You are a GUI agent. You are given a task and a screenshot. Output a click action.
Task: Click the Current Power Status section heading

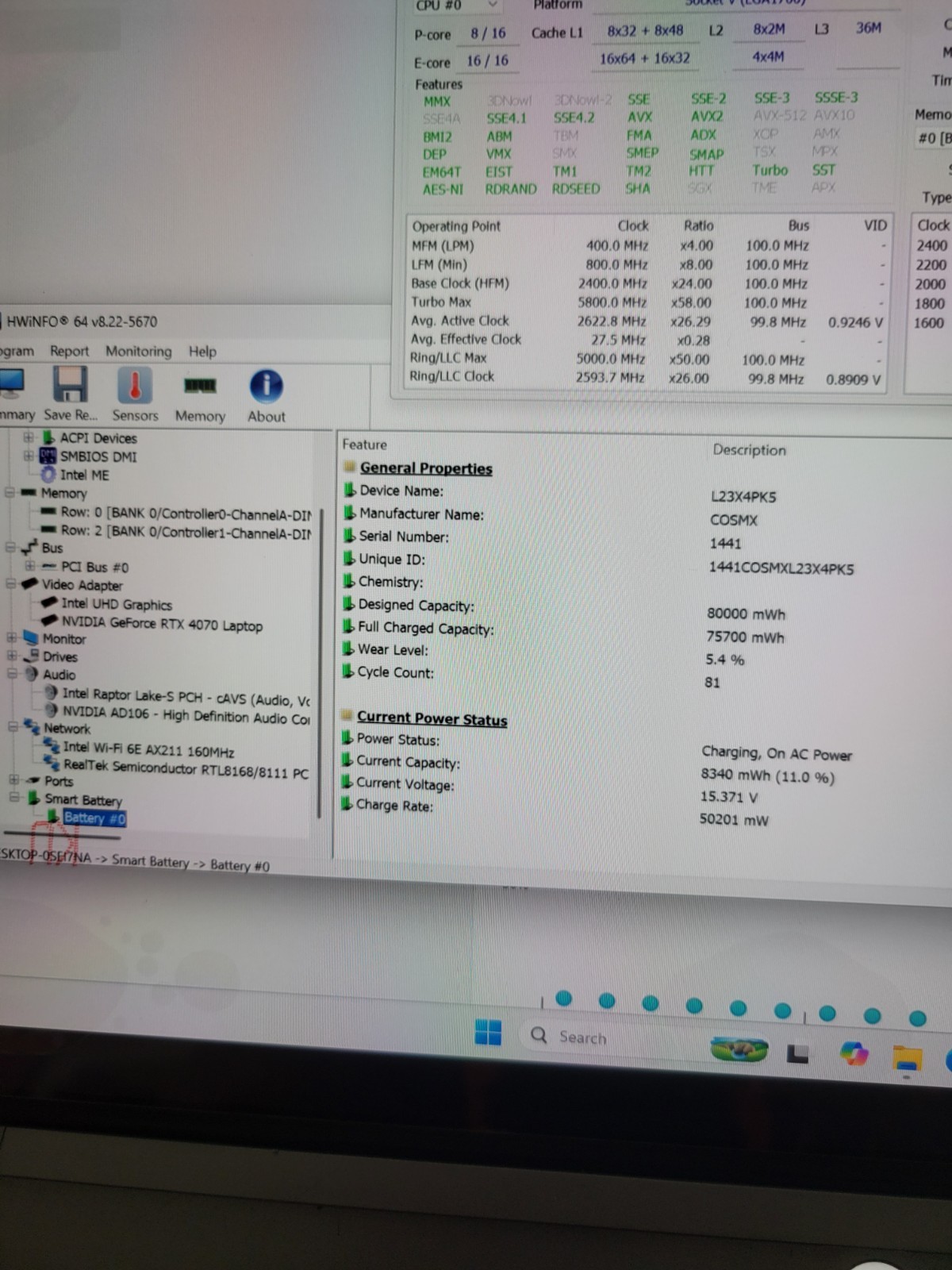coord(432,718)
